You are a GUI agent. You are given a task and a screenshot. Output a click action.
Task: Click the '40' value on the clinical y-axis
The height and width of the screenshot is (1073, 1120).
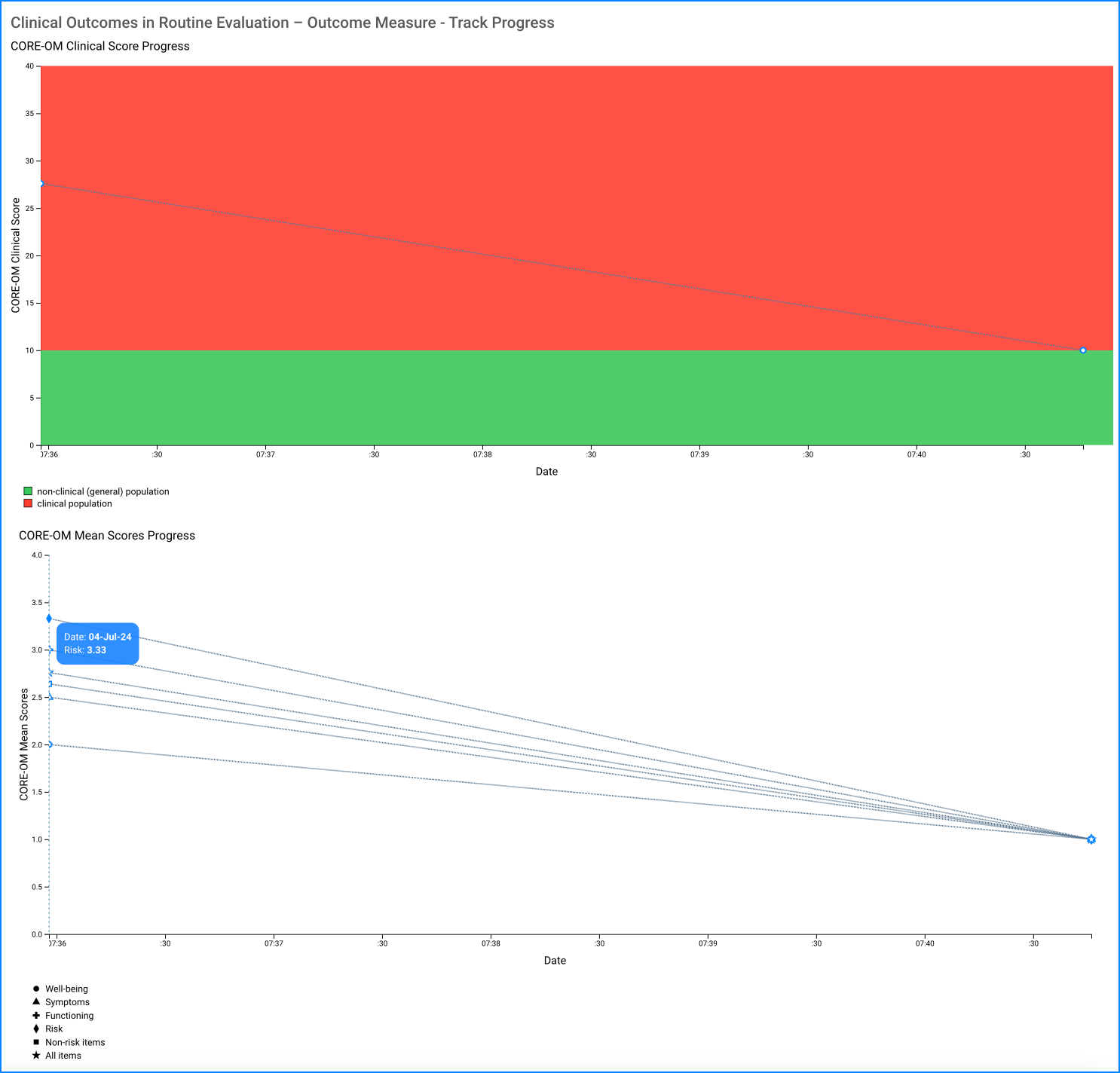coord(29,66)
